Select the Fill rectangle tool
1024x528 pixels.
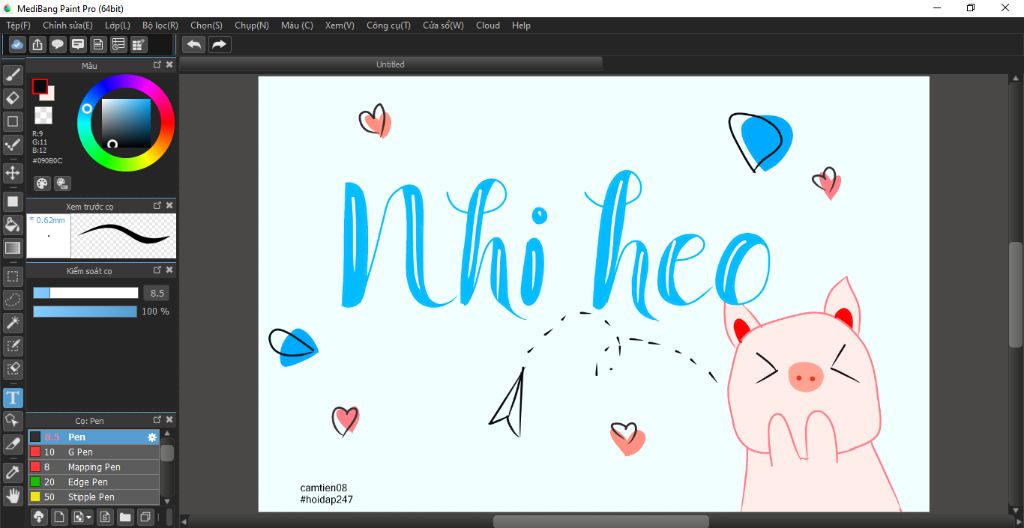[12, 202]
